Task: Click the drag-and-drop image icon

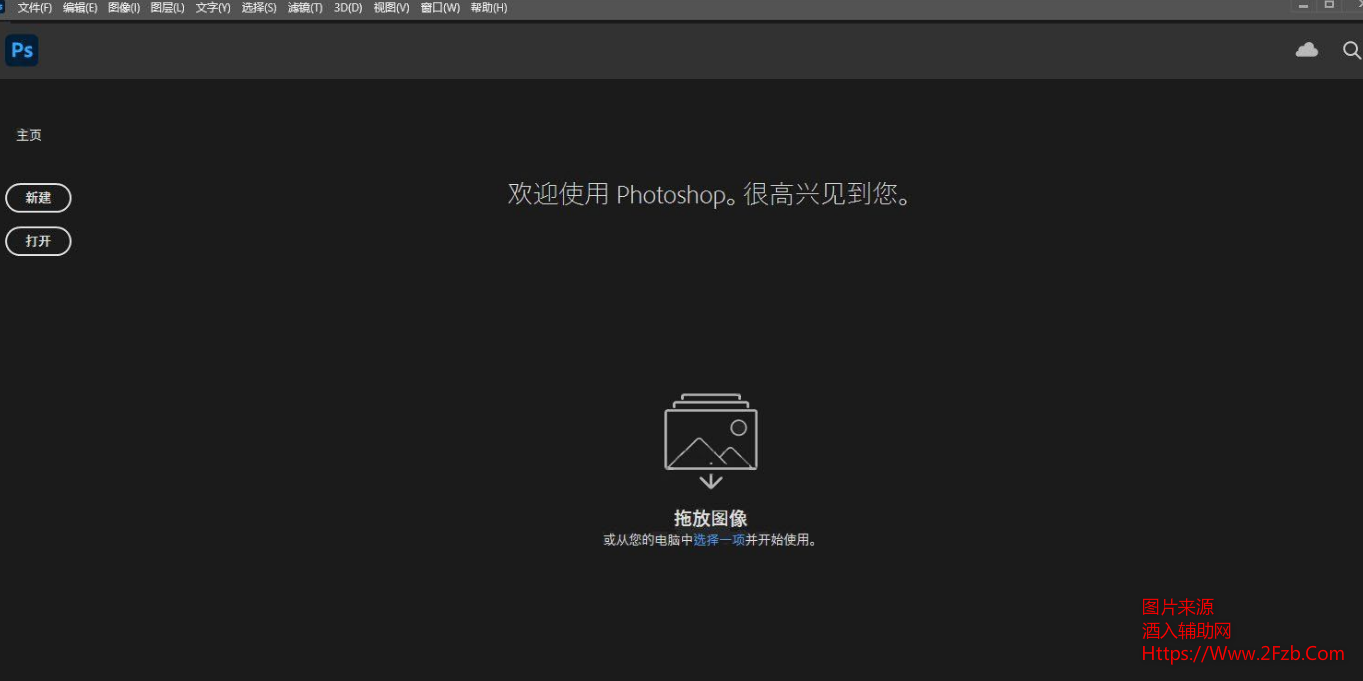Action: (x=711, y=441)
